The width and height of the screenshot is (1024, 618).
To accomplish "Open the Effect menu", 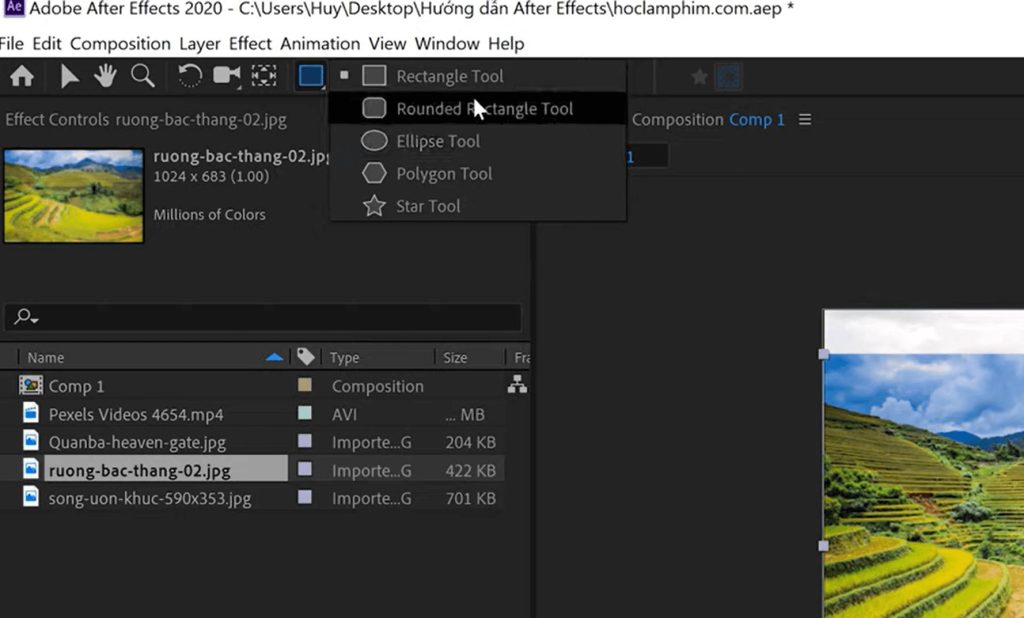I will (249, 43).
